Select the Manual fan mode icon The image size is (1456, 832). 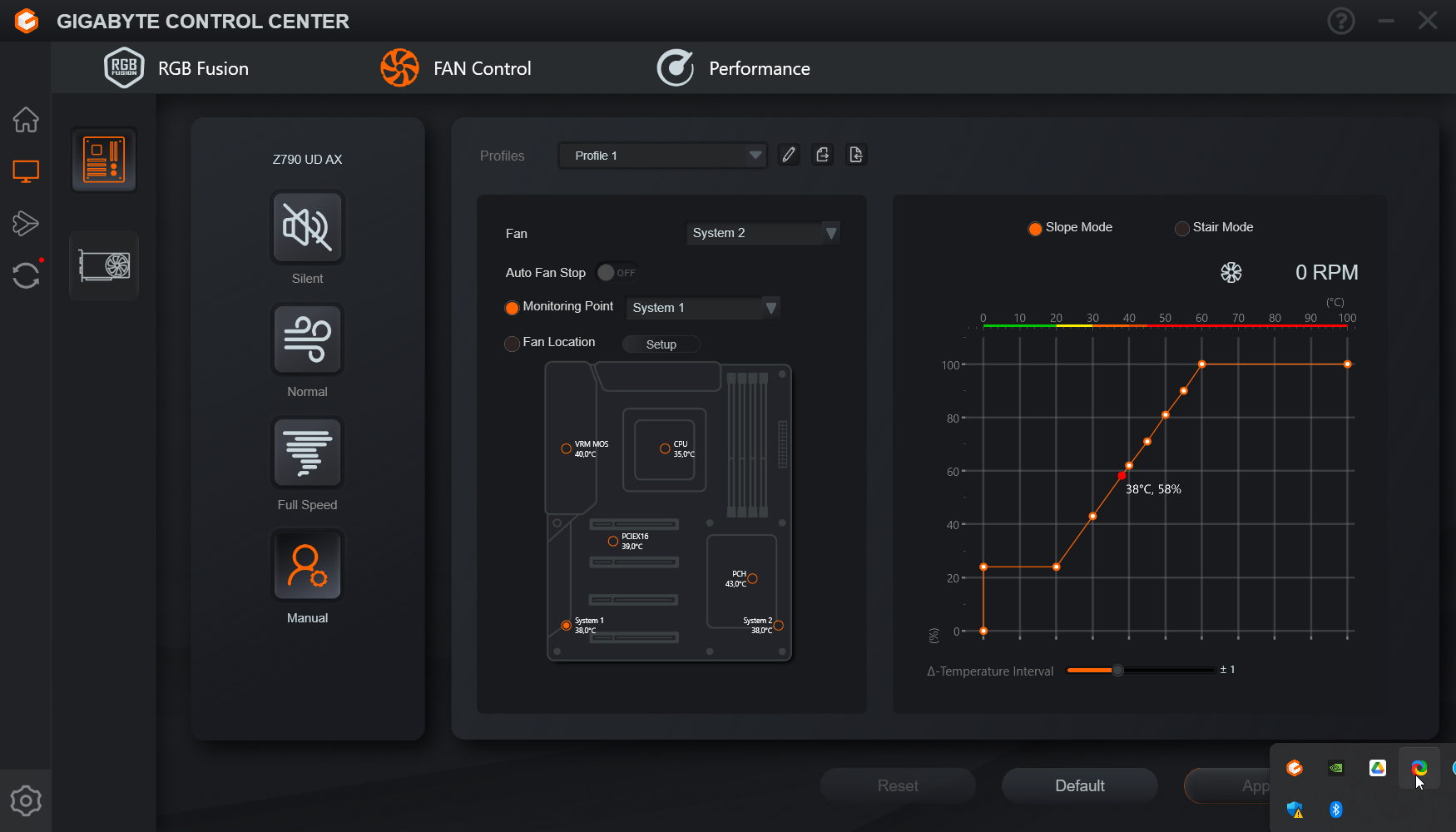tap(307, 566)
